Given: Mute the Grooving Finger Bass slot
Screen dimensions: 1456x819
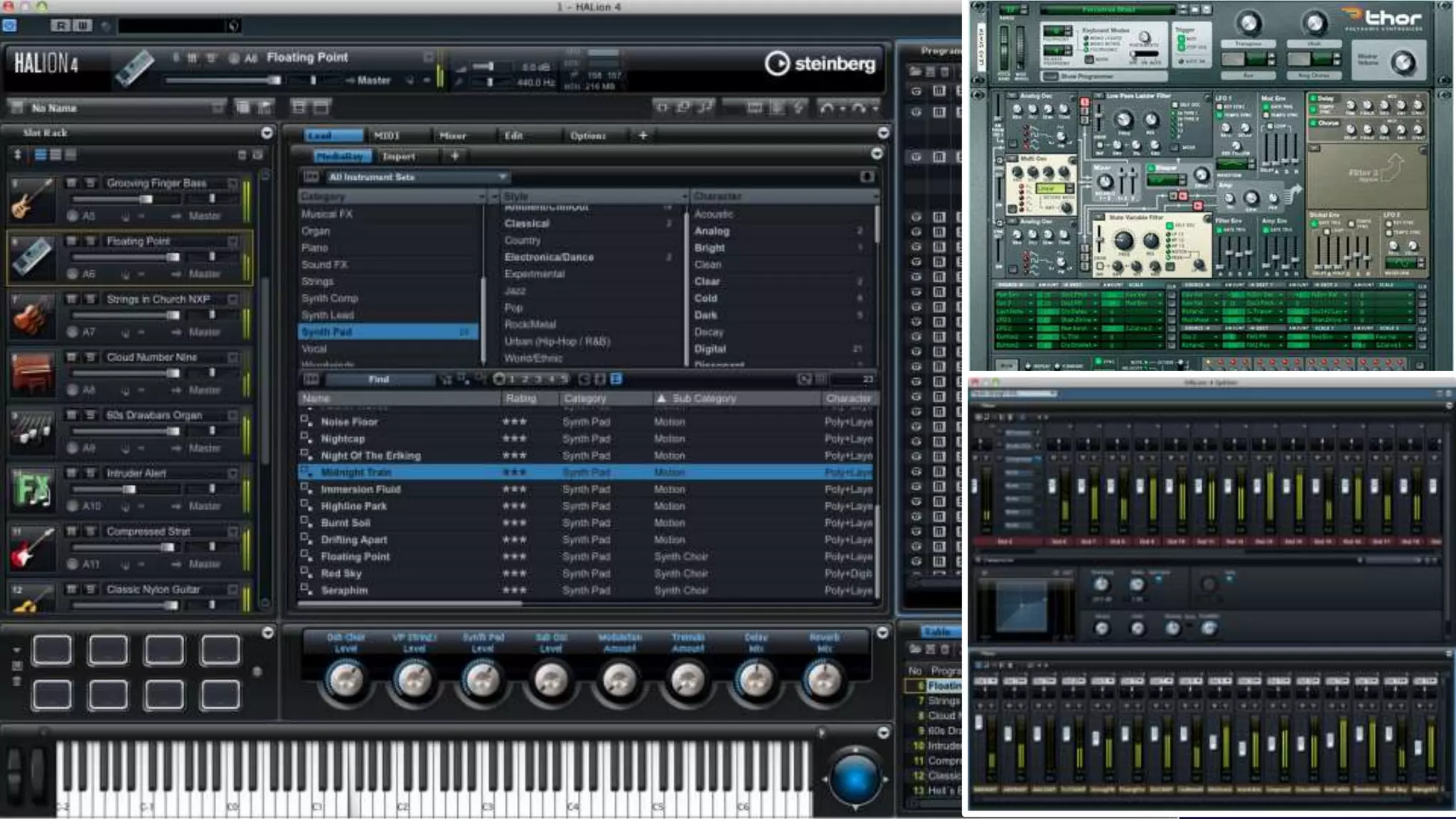Looking at the screenshot, I should point(71,183).
